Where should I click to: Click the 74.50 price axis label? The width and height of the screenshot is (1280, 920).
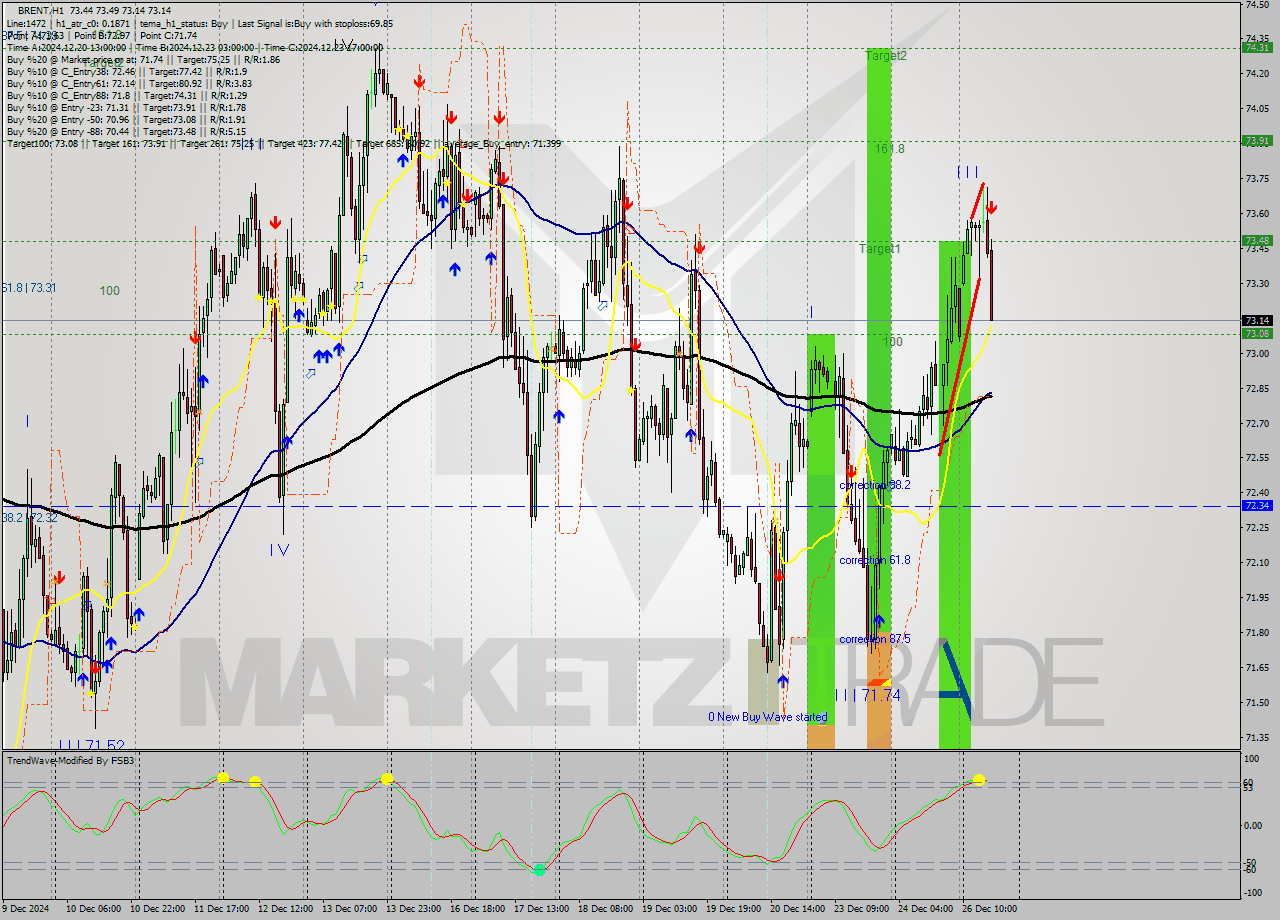1257,5
